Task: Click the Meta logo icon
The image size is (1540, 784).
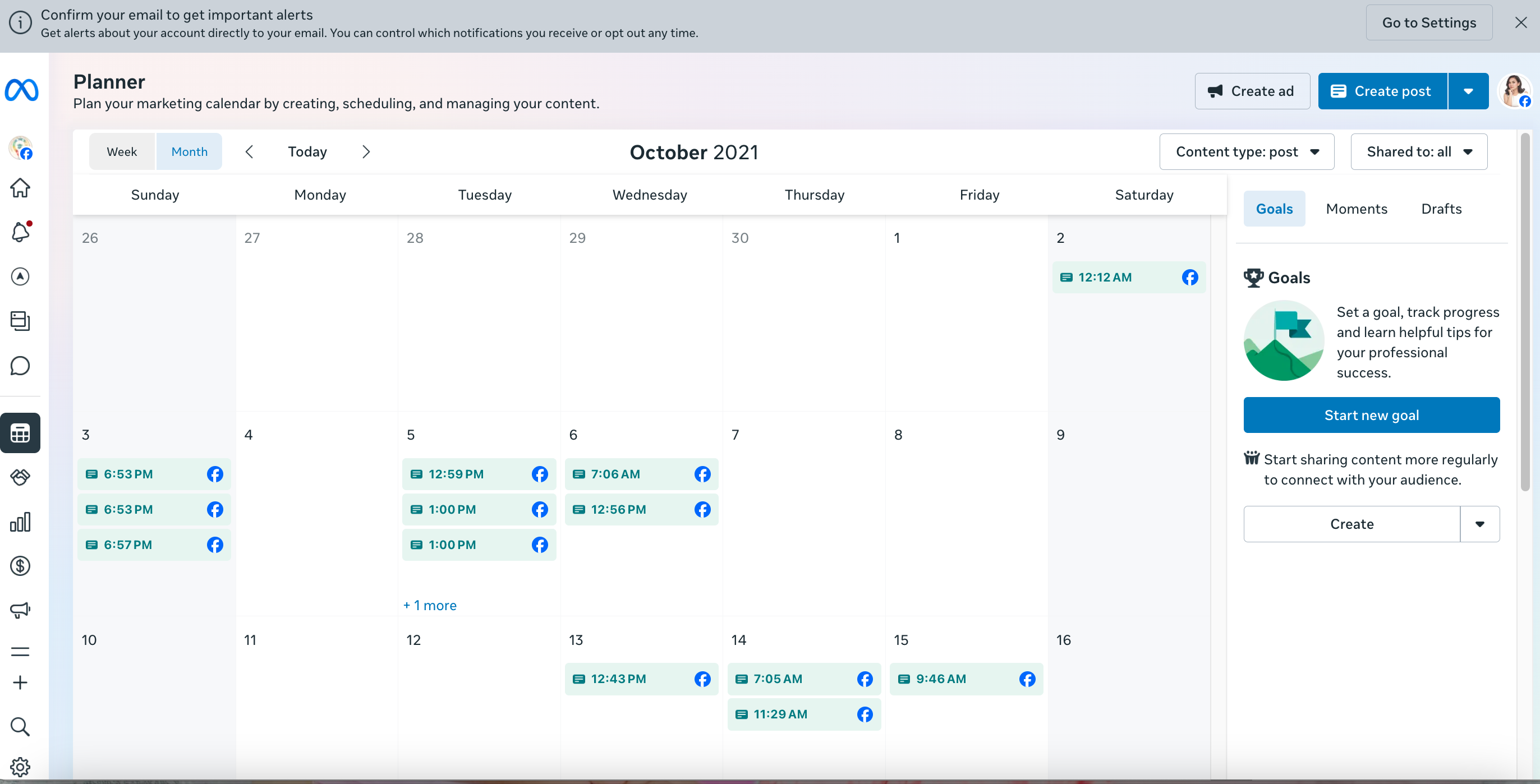Action: click(21, 90)
